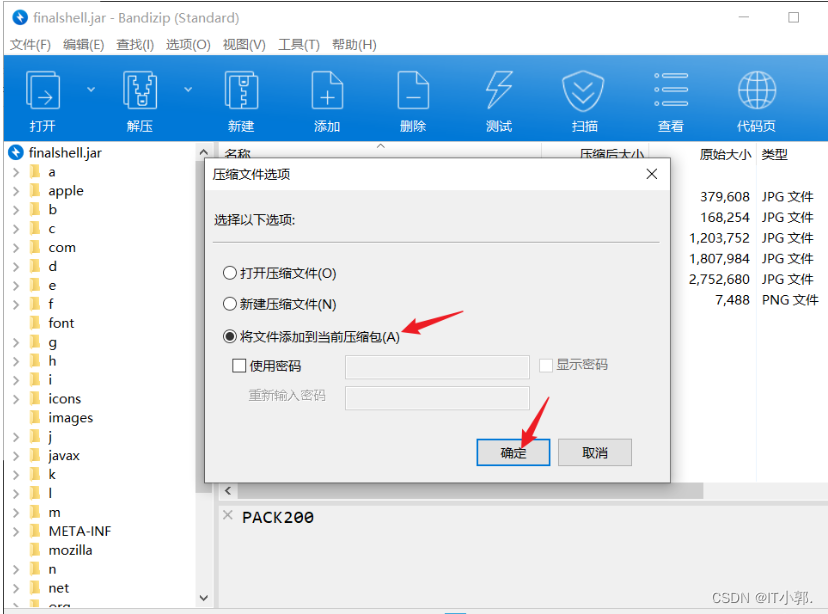The image size is (828, 614).
Task: Select the 打开压缩文件(O) radio option
Action: pos(231,273)
